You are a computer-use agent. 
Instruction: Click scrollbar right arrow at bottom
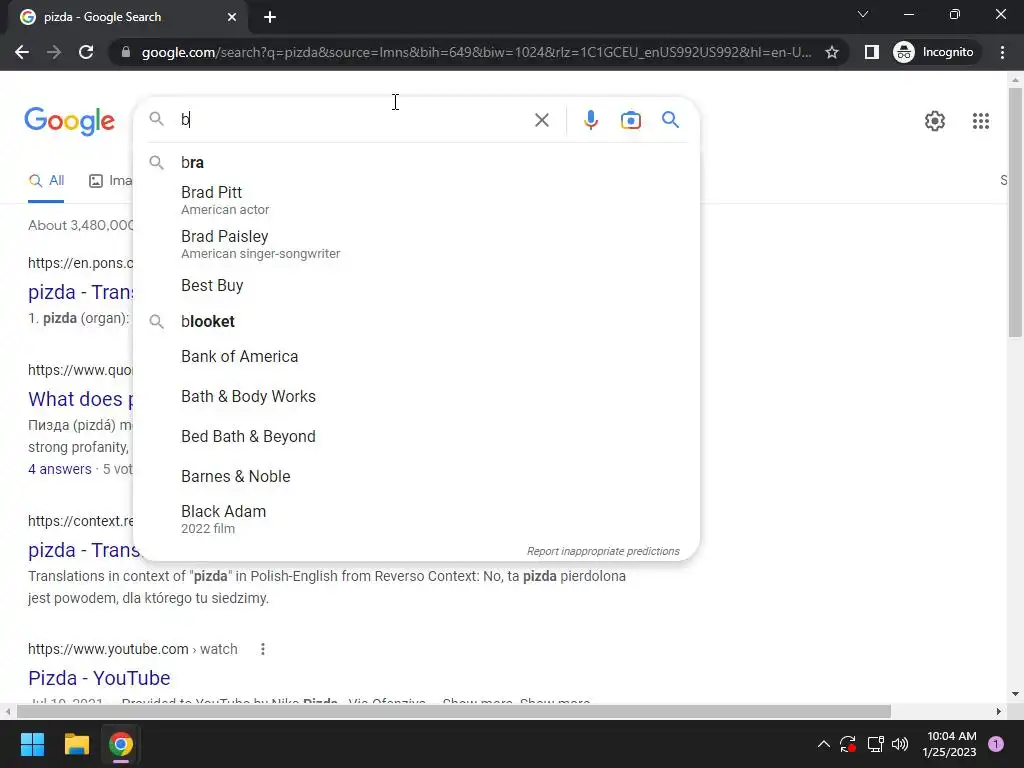(x=999, y=711)
